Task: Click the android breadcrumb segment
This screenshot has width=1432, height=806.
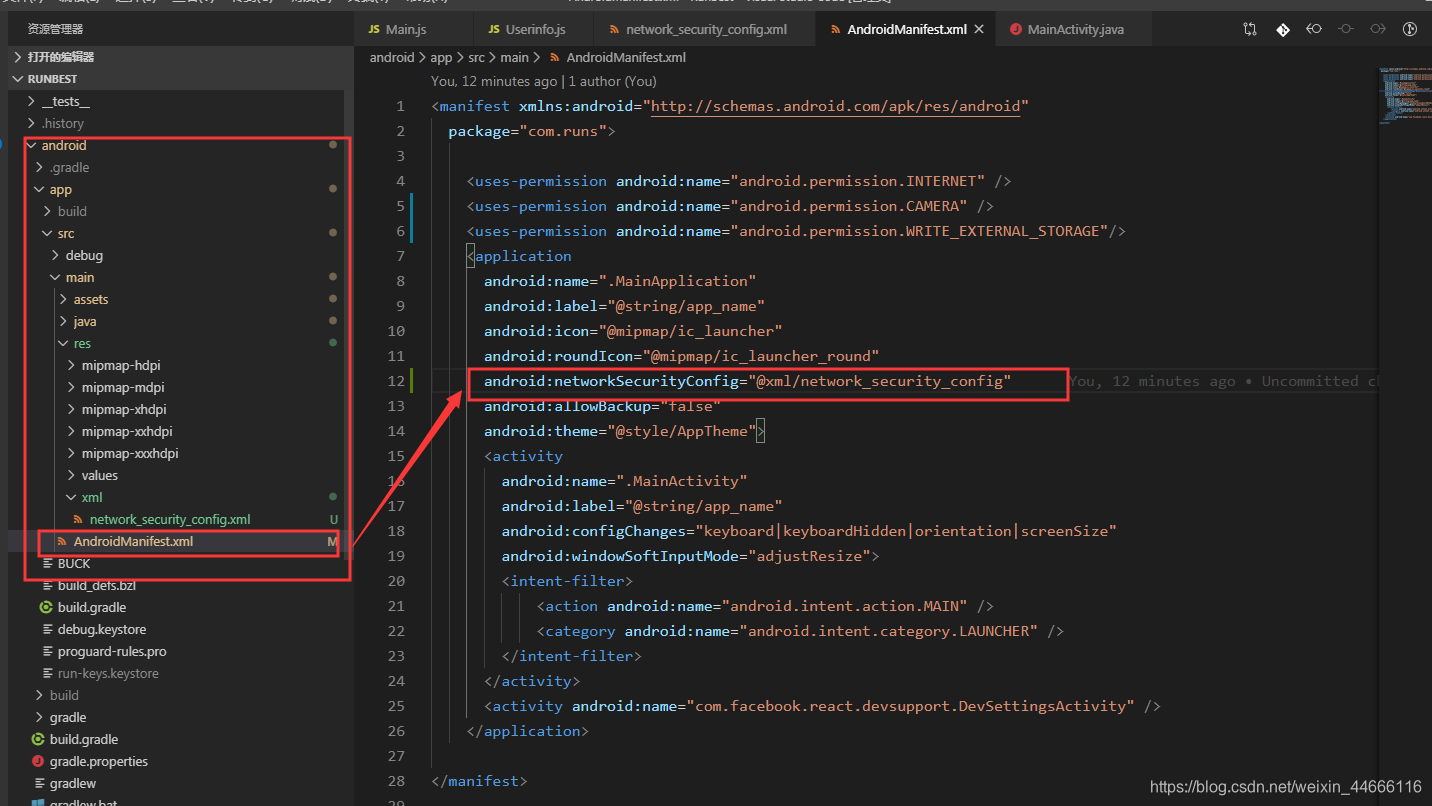Action: pos(392,57)
